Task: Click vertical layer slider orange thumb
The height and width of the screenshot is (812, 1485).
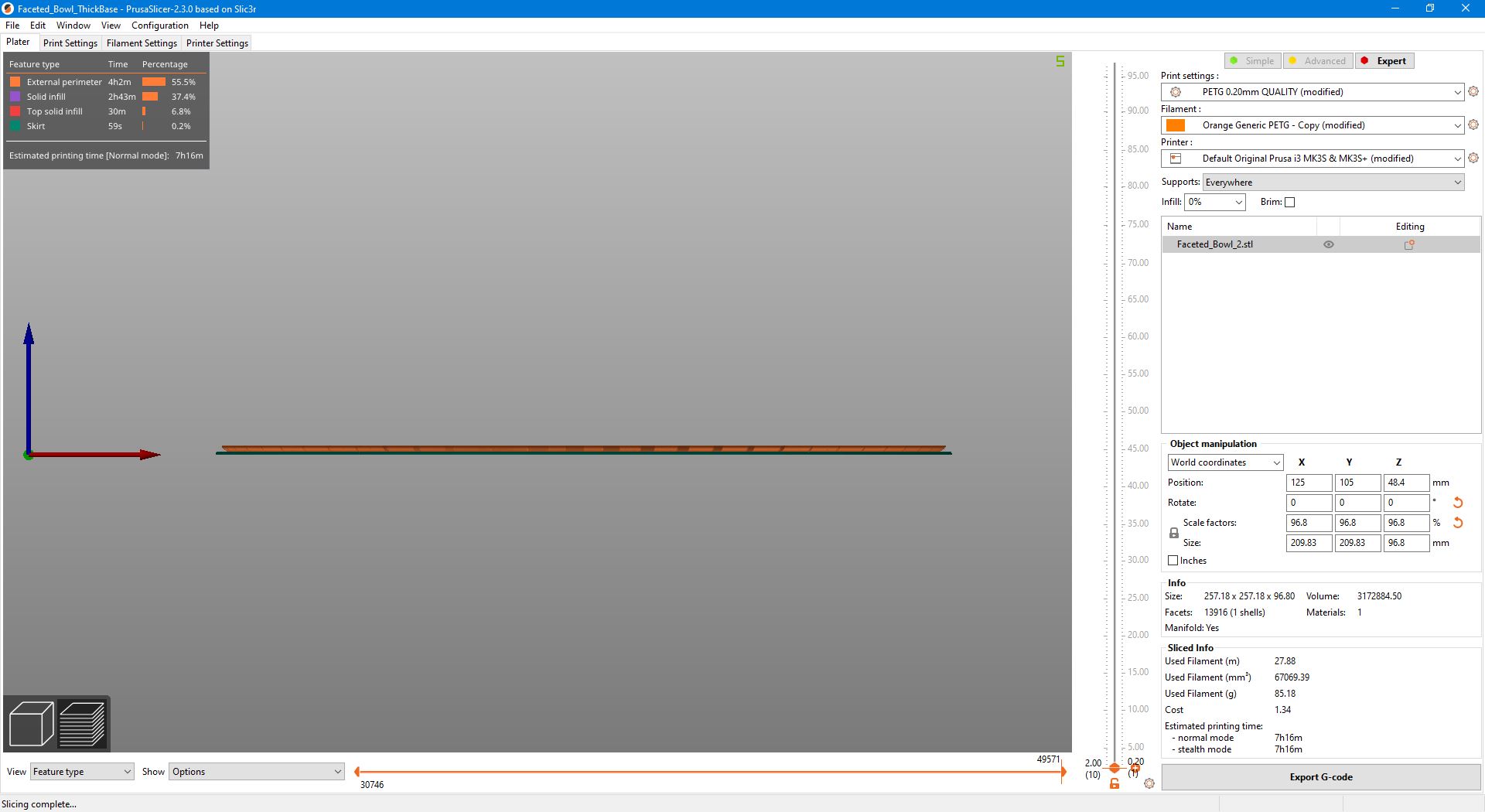Action: click(x=1115, y=768)
